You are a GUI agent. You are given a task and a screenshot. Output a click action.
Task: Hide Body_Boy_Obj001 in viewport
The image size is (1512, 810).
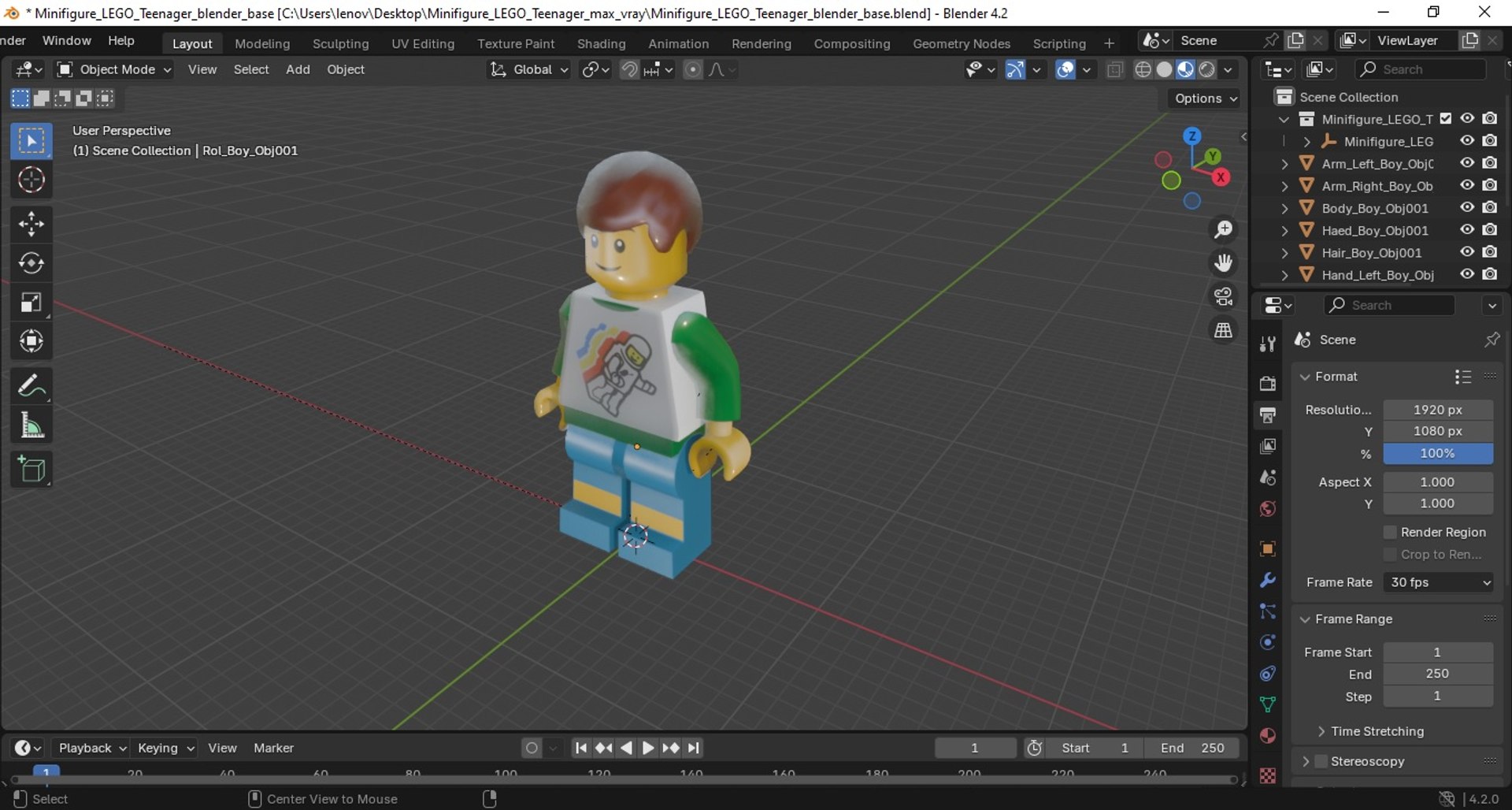[x=1467, y=208]
